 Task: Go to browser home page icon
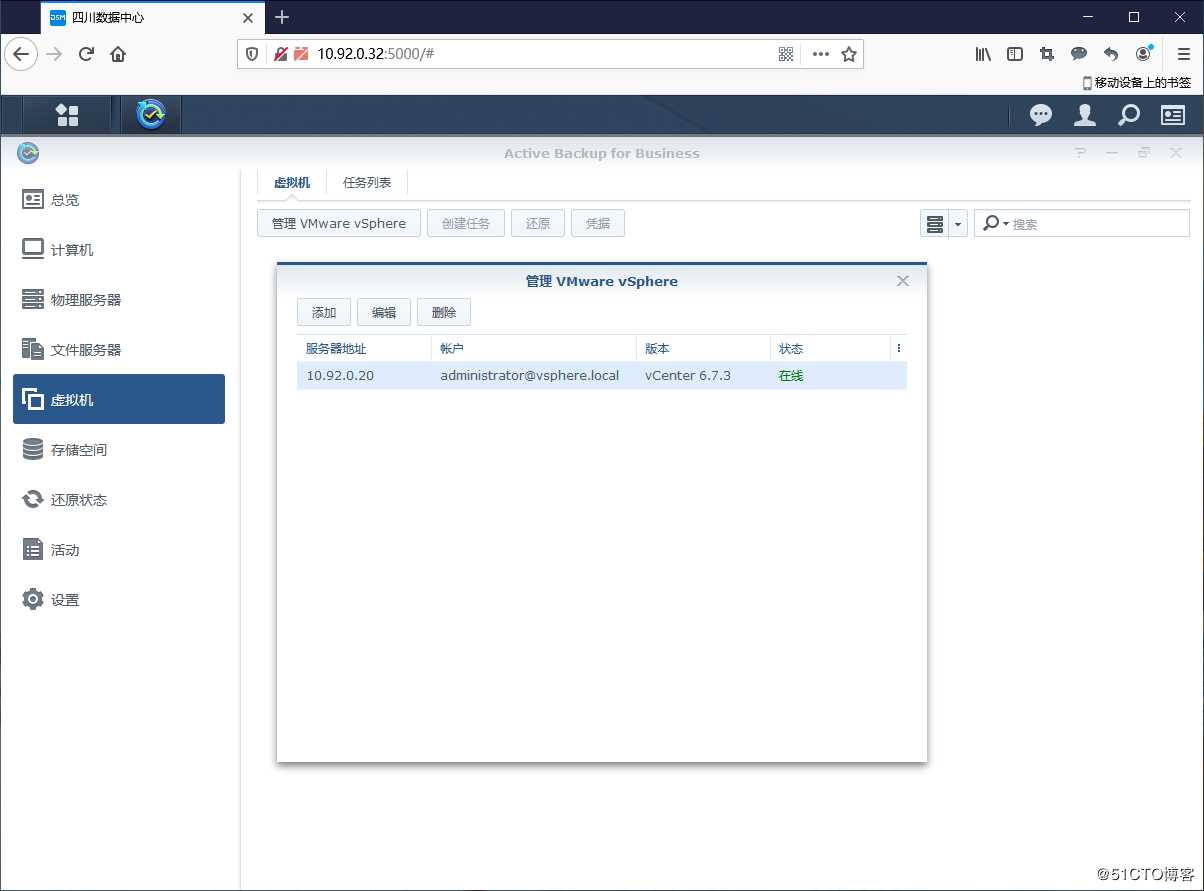(118, 54)
